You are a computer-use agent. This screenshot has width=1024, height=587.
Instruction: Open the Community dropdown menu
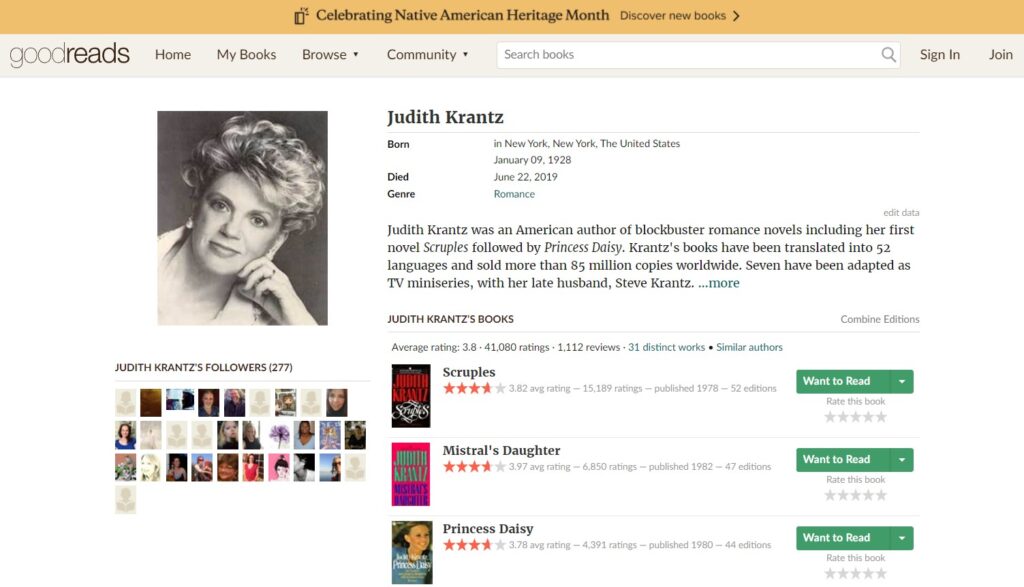pos(422,55)
